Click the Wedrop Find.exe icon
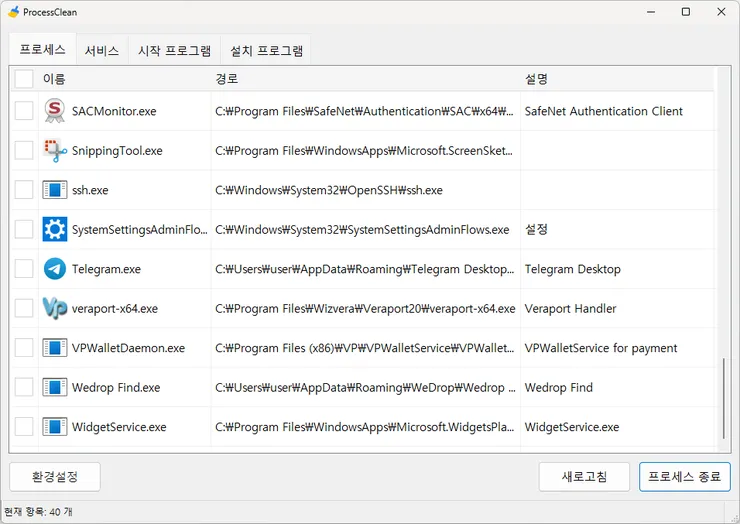The width and height of the screenshot is (740, 524). [x=55, y=388]
